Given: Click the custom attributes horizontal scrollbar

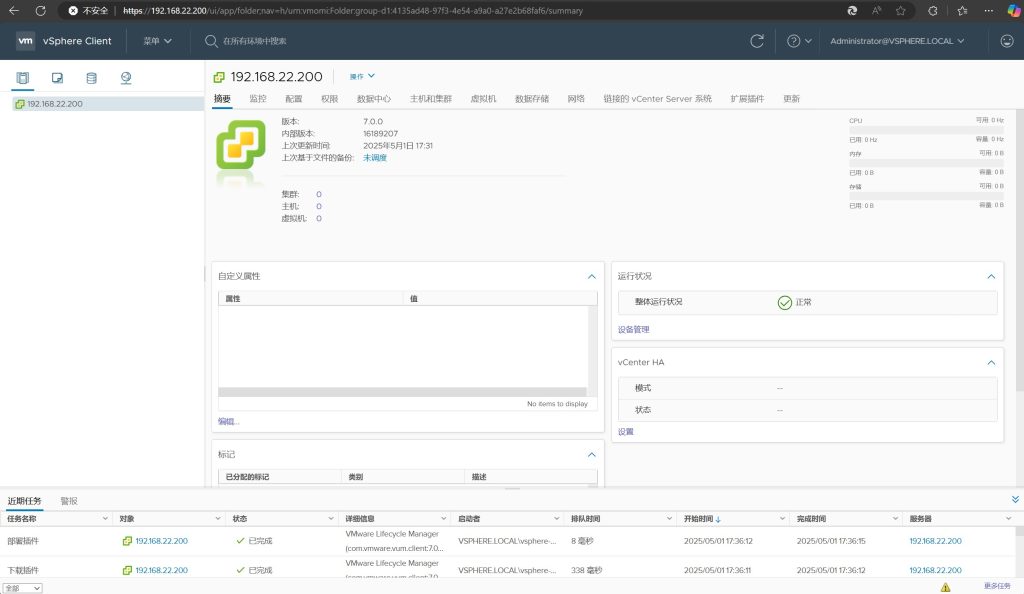Looking at the screenshot, I should [x=402, y=392].
